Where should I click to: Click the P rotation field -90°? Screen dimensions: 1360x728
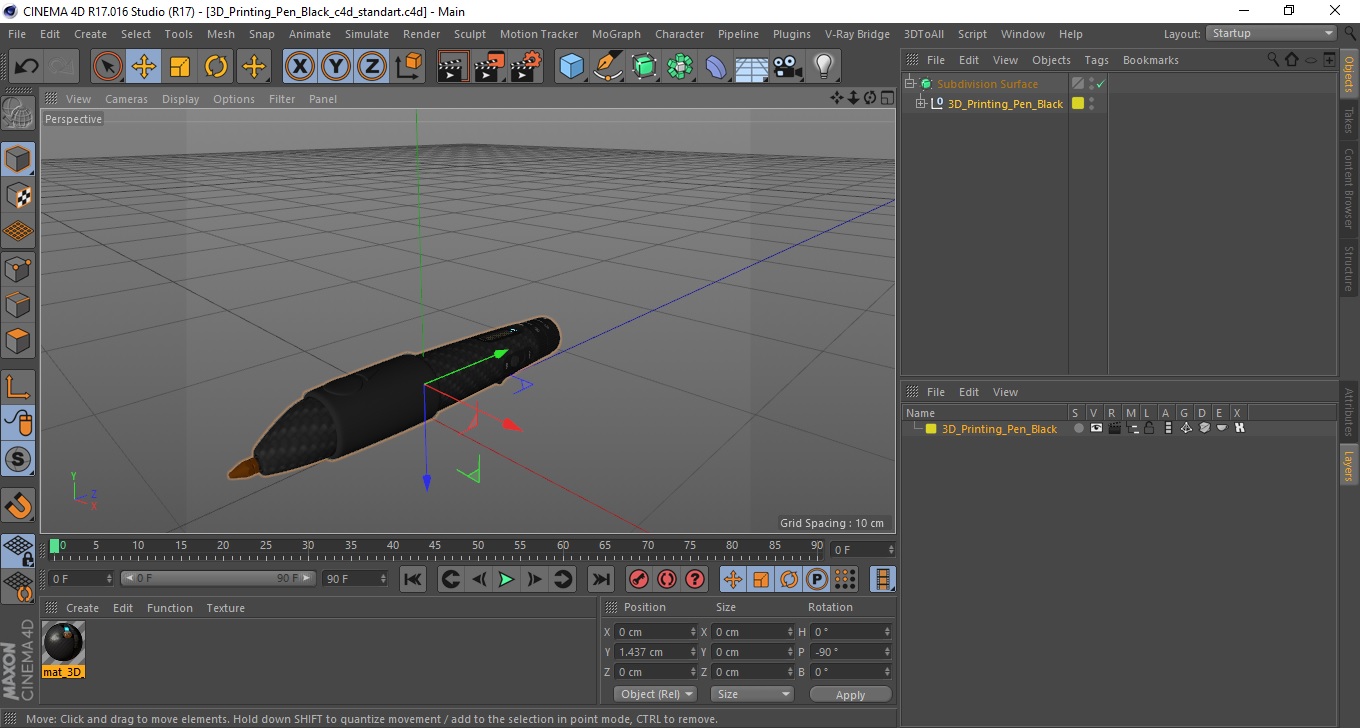coord(851,652)
